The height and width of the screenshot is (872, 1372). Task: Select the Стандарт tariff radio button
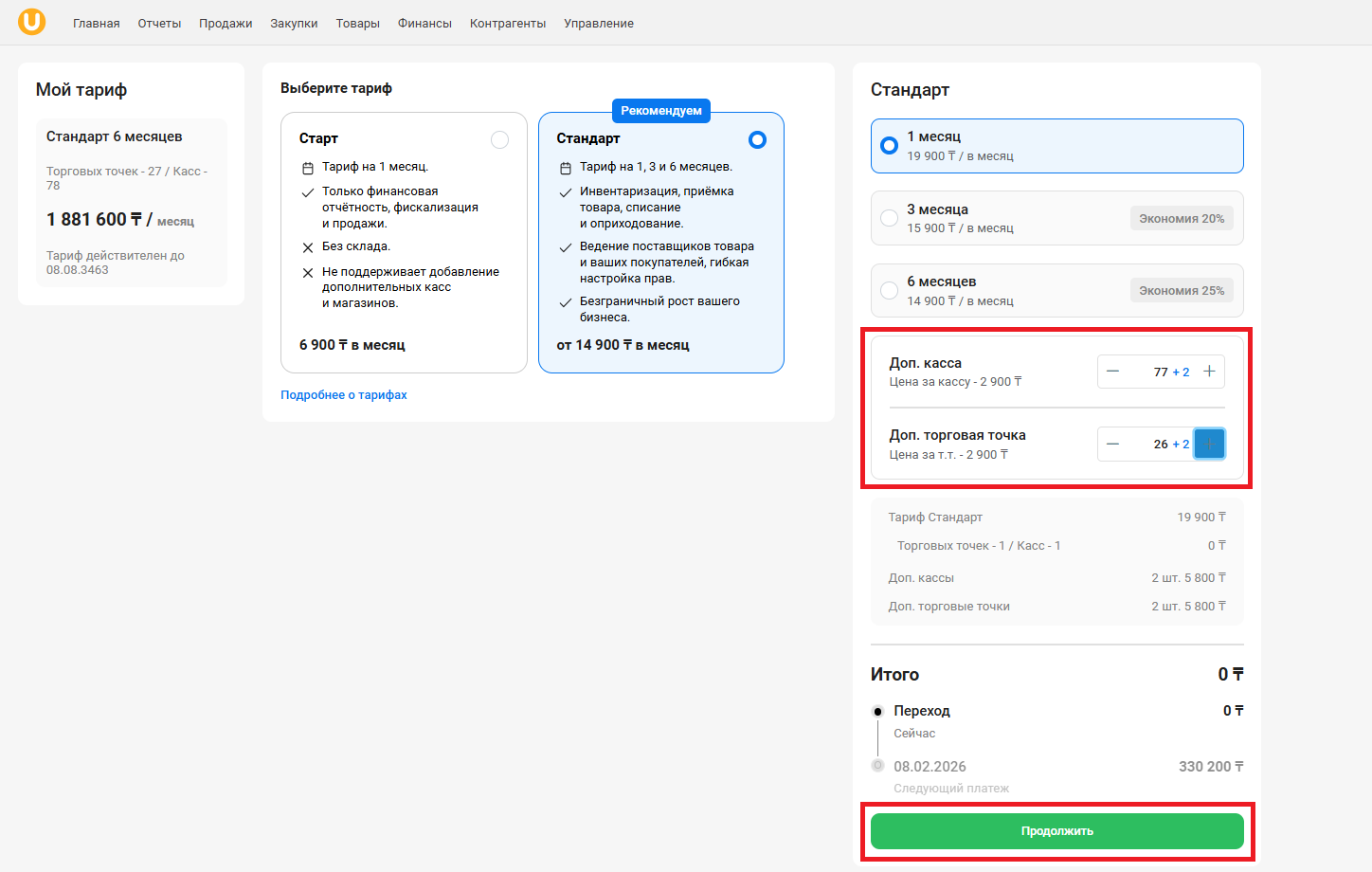point(757,139)
